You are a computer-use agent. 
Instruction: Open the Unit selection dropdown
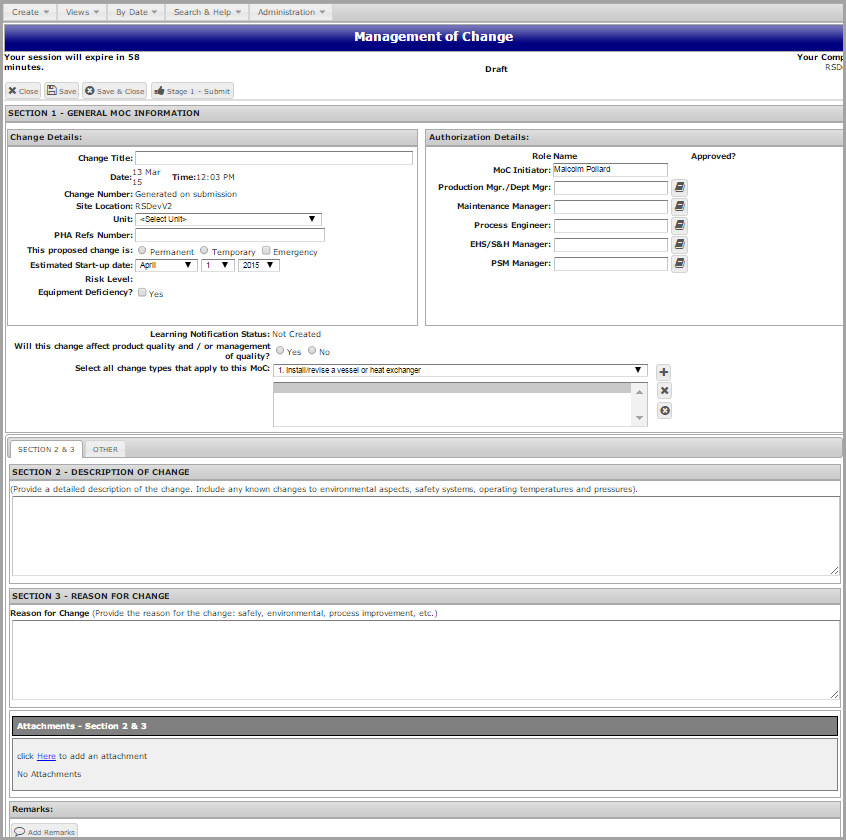(228, 219)
